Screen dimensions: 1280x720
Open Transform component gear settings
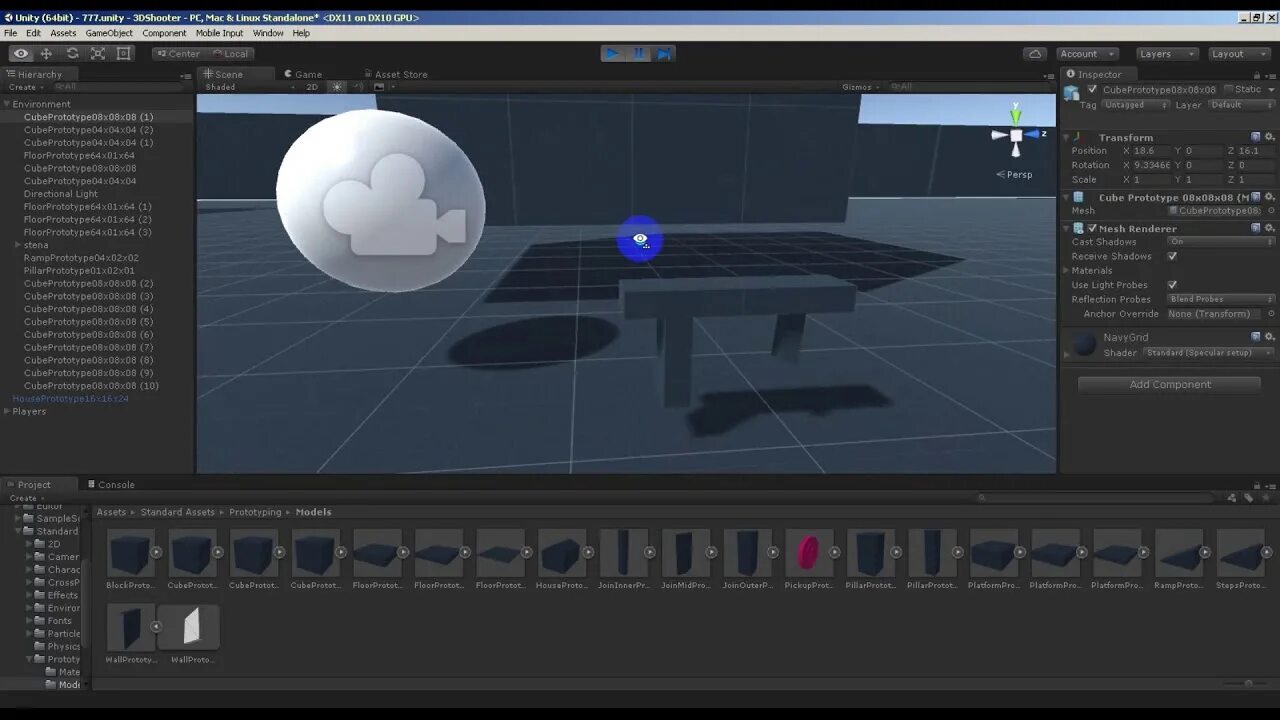[x=1270, y=137]
